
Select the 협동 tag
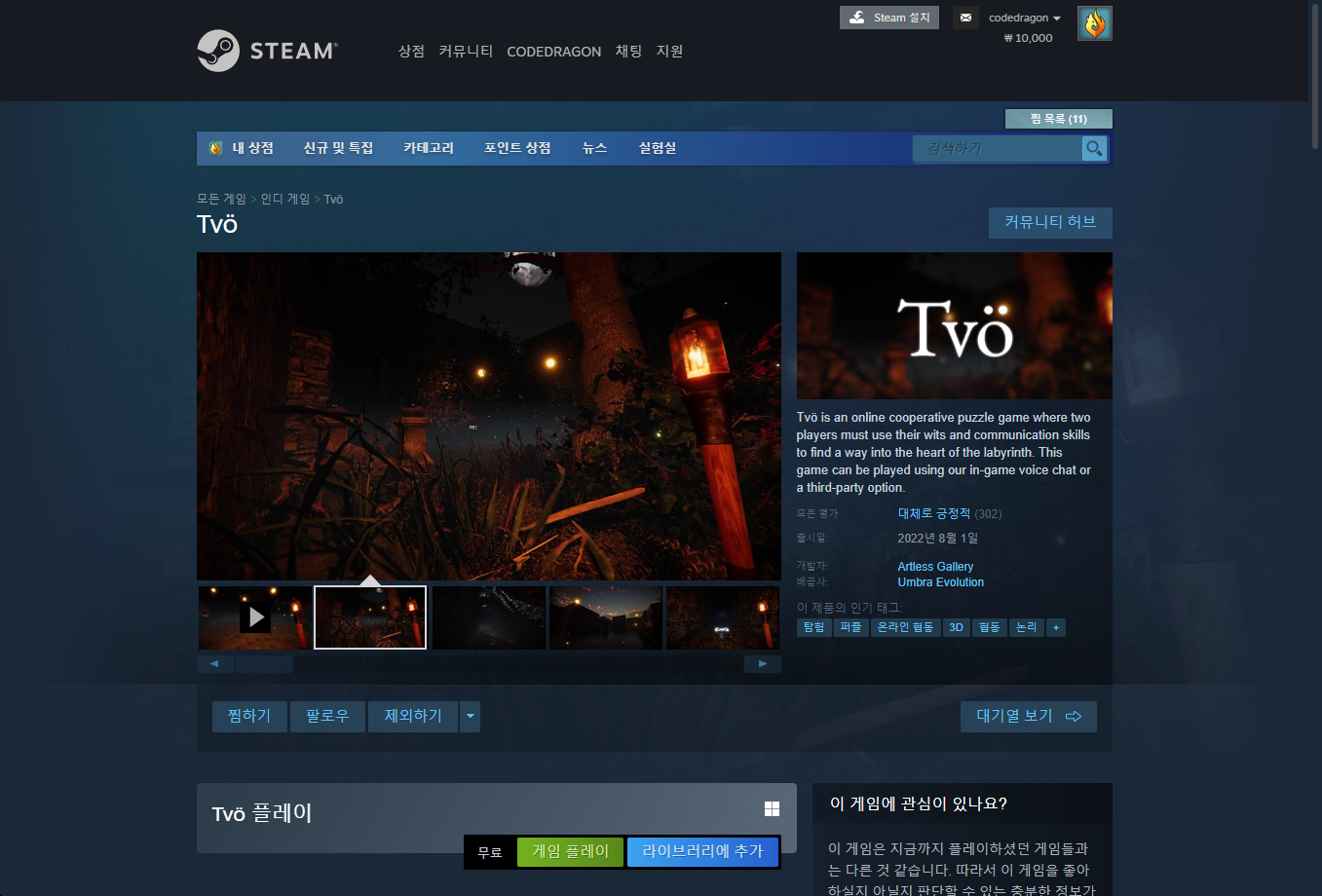pyautogui.click(x=989, y=627)
